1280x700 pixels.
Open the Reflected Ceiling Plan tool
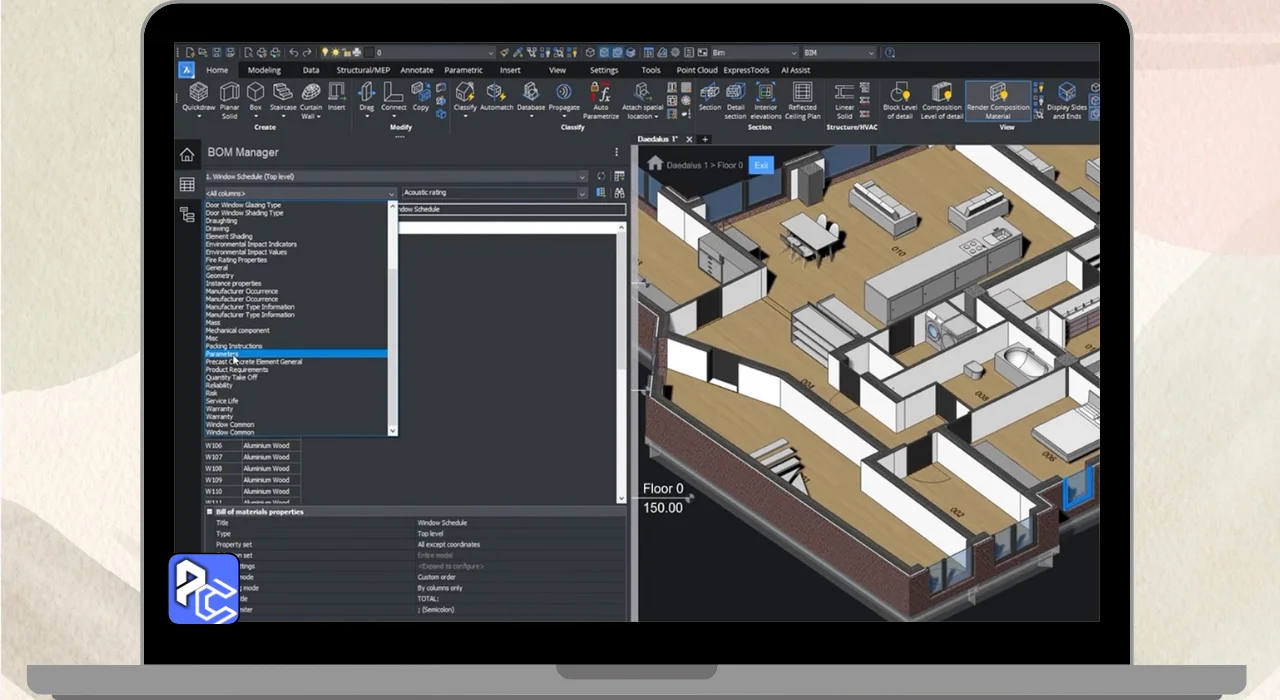pos(802,93)
